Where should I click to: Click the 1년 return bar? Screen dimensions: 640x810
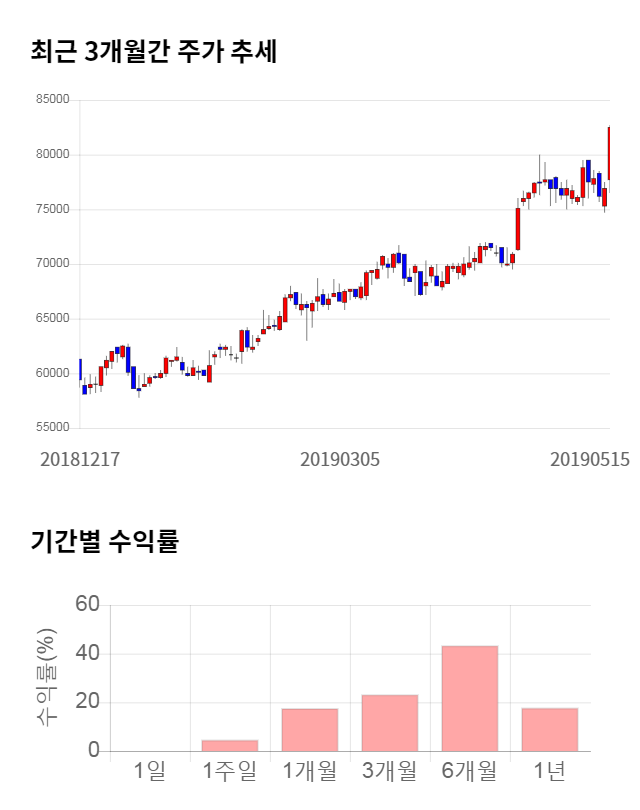pos(549,729)
